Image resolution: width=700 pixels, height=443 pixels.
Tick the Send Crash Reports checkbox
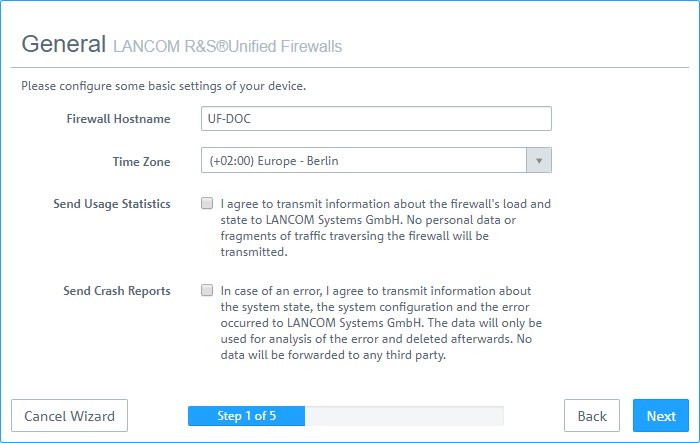coord(206,291)
